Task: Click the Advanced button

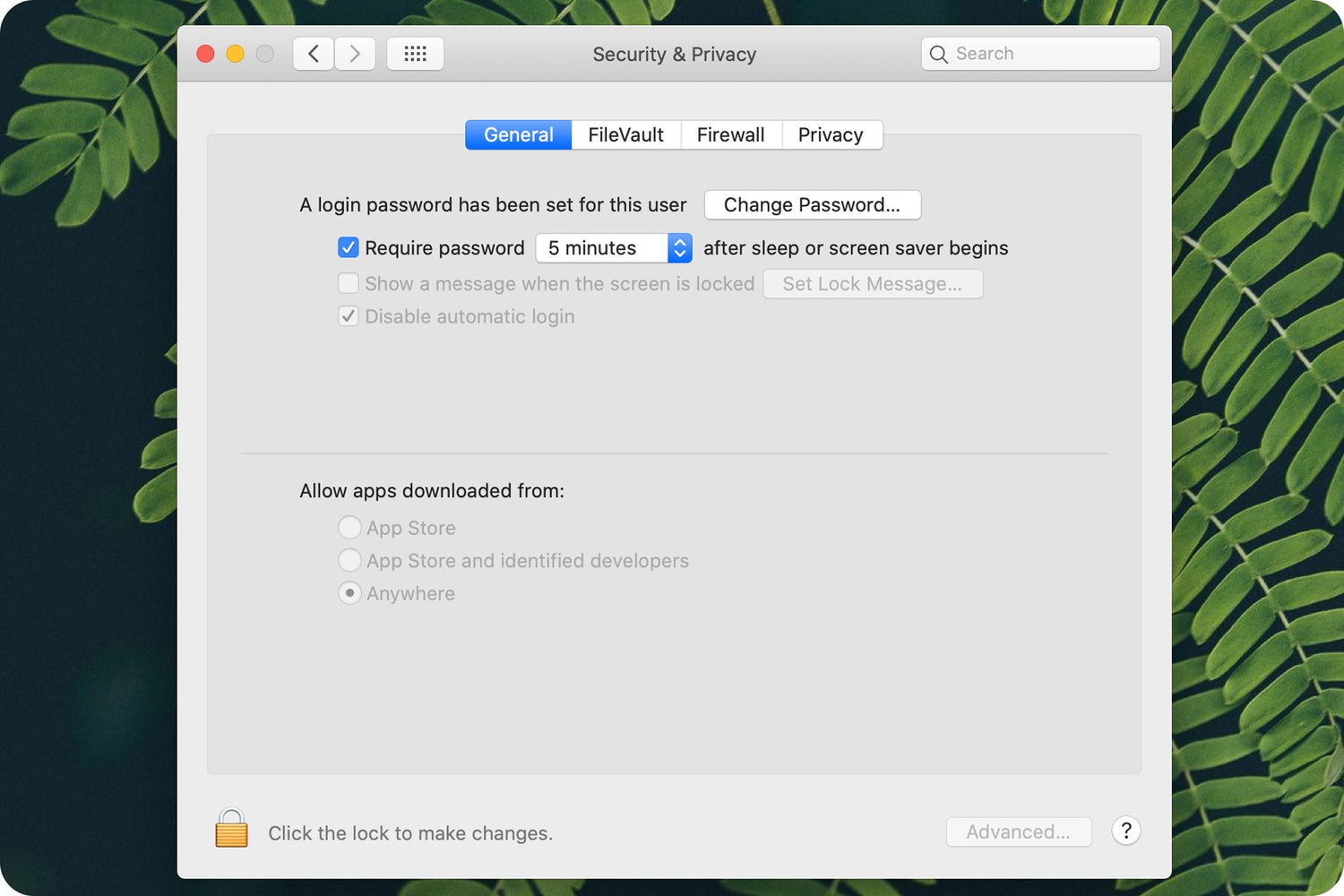Action: [x=1018, y=831]
